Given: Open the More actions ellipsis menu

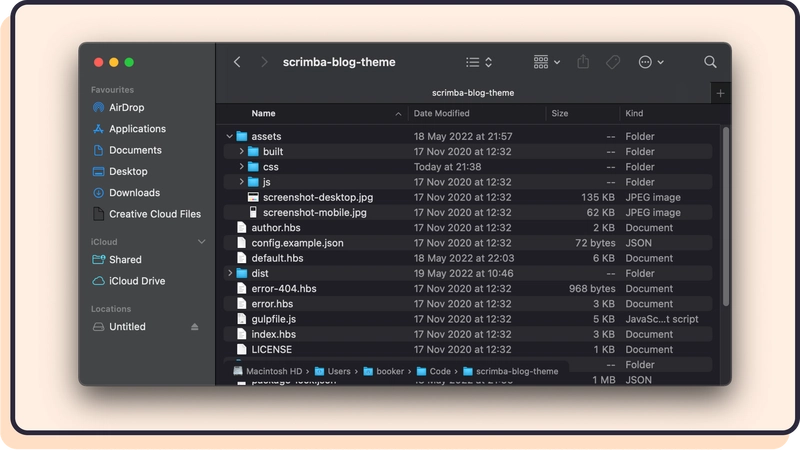Looking at the screenshot, I should [x=650, y=62].
